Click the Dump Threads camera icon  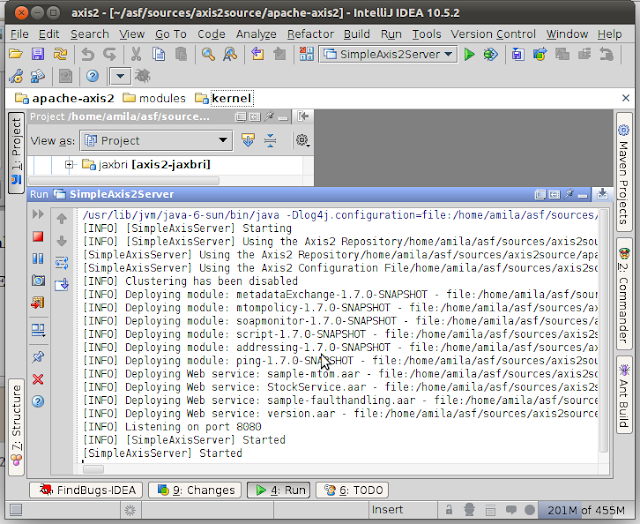(x=38, y=280)
